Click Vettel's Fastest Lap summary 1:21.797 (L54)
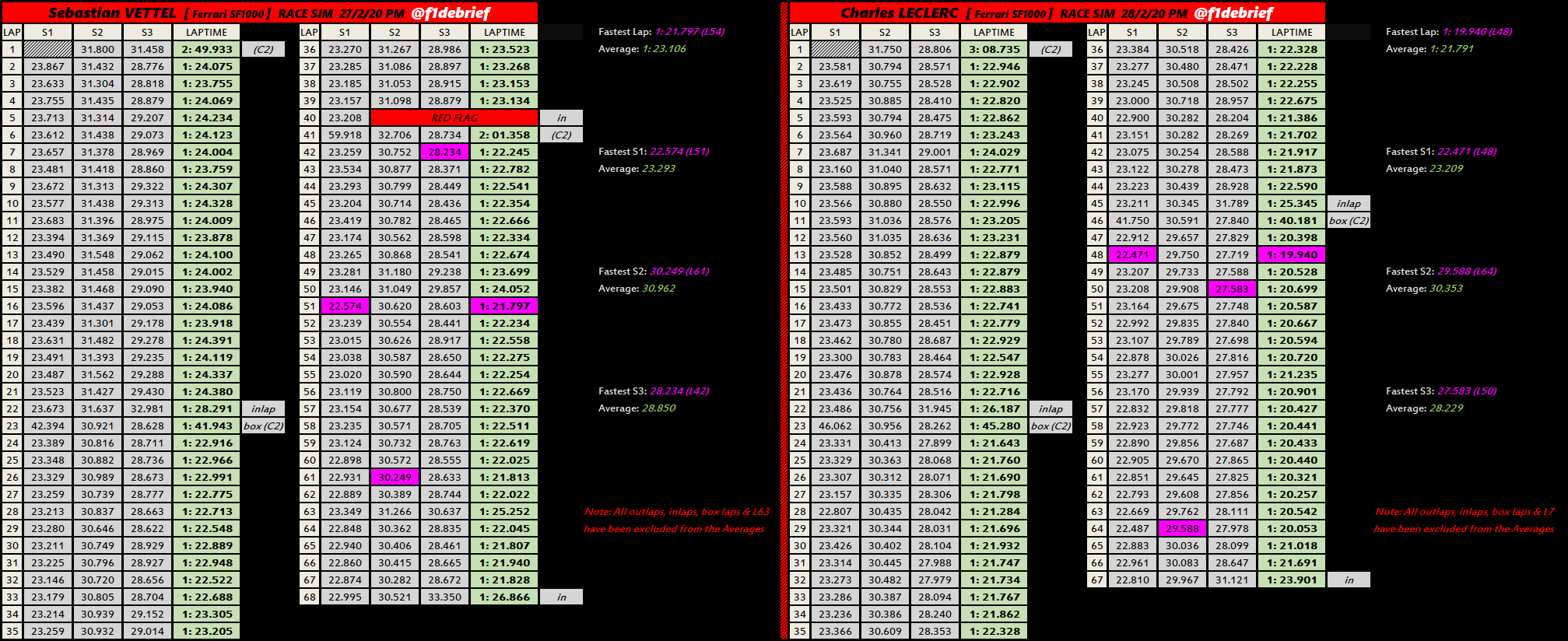Viewport: 1568px width, 641px height. [x=689, y=32]
